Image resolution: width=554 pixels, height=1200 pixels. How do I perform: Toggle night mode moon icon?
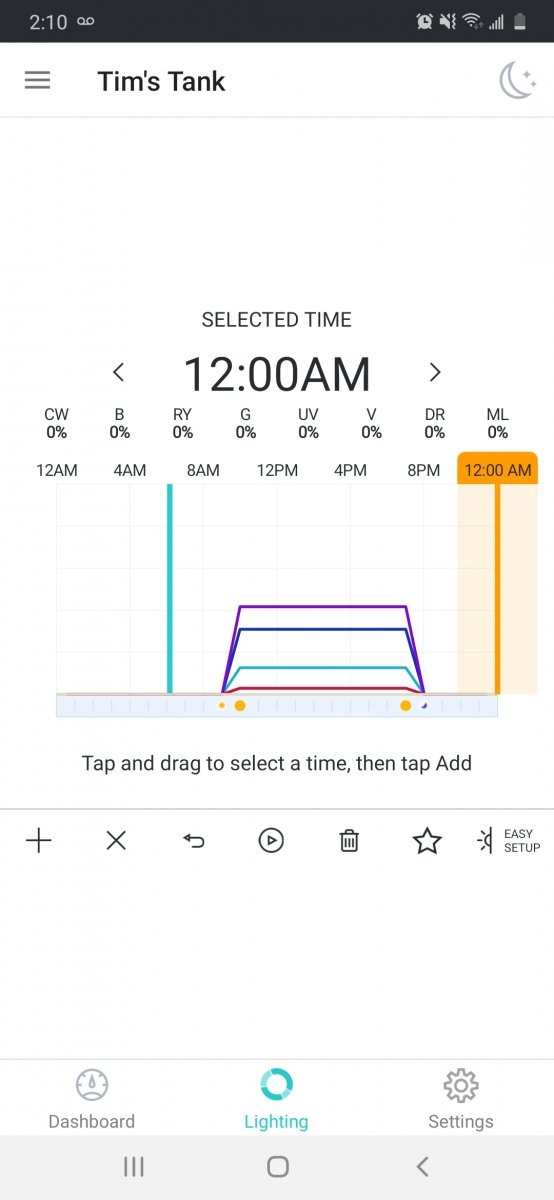tap(518, 81)
